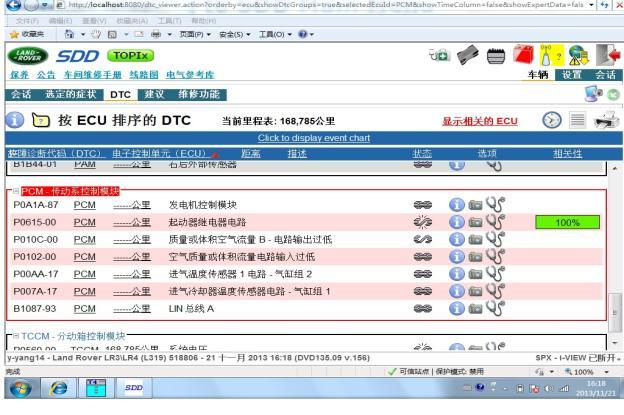
Task: Click the green 100% relevance bar
Action: 567,222
